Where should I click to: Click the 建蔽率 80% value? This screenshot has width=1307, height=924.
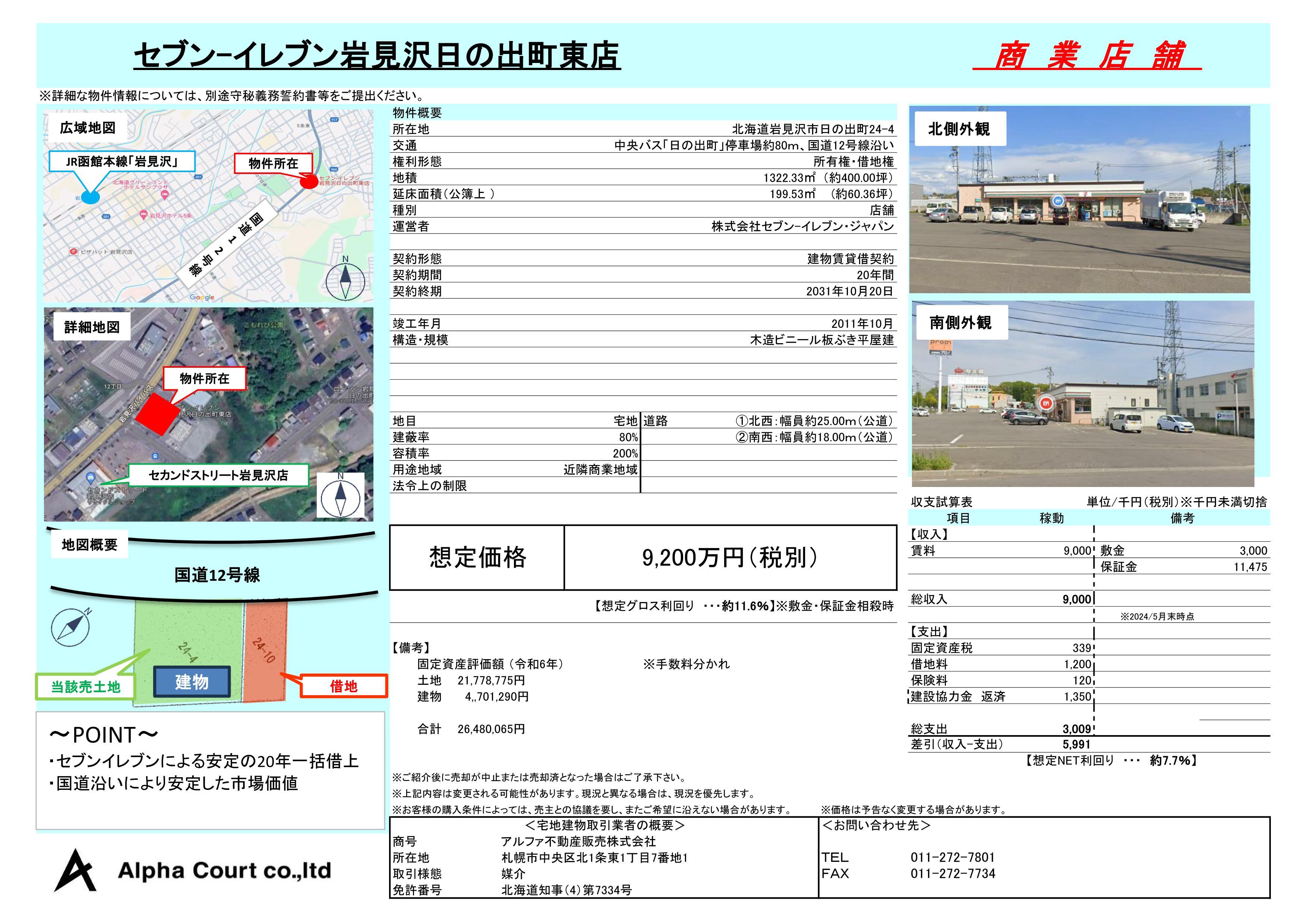tap(628, 437)
